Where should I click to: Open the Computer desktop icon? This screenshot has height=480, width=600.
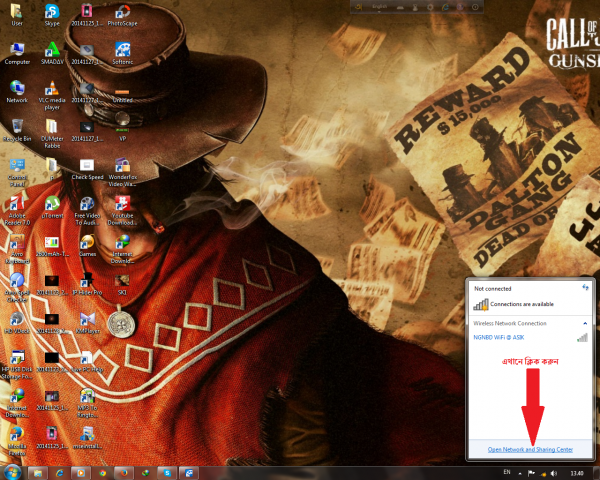(17, 53)
